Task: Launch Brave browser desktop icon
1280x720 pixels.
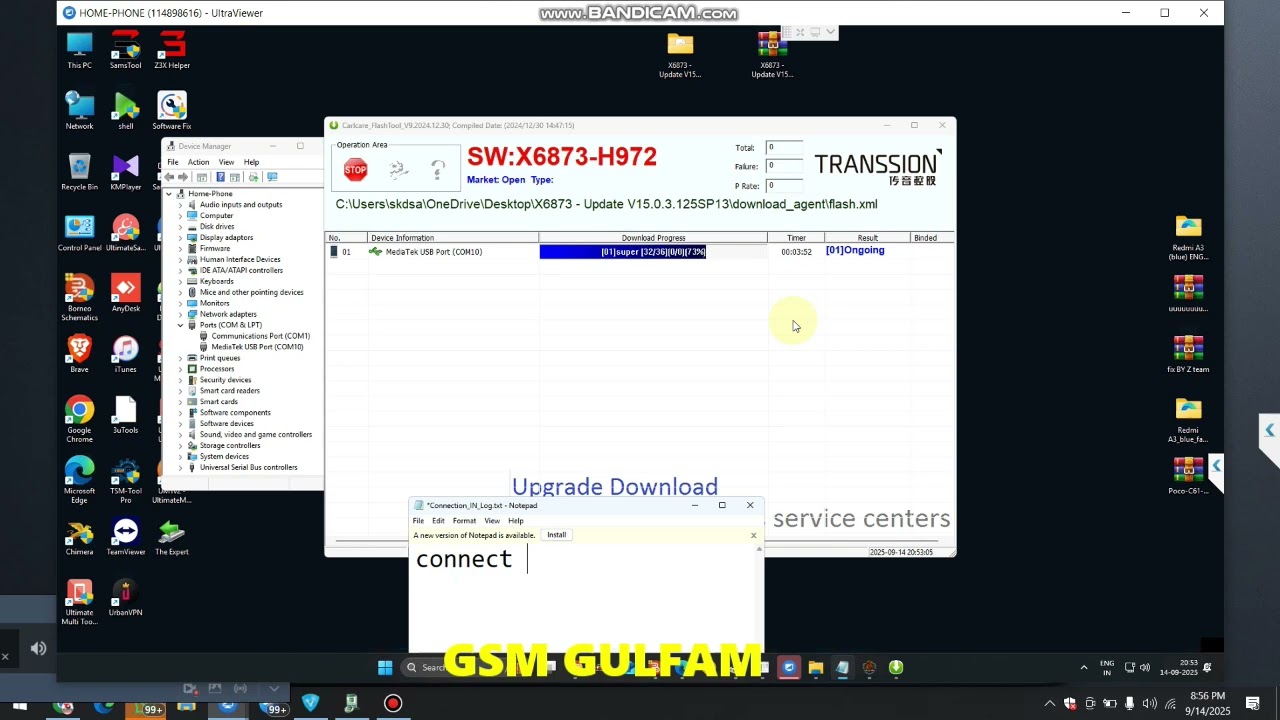Action: pyautogui.click(x=79, y=355)
